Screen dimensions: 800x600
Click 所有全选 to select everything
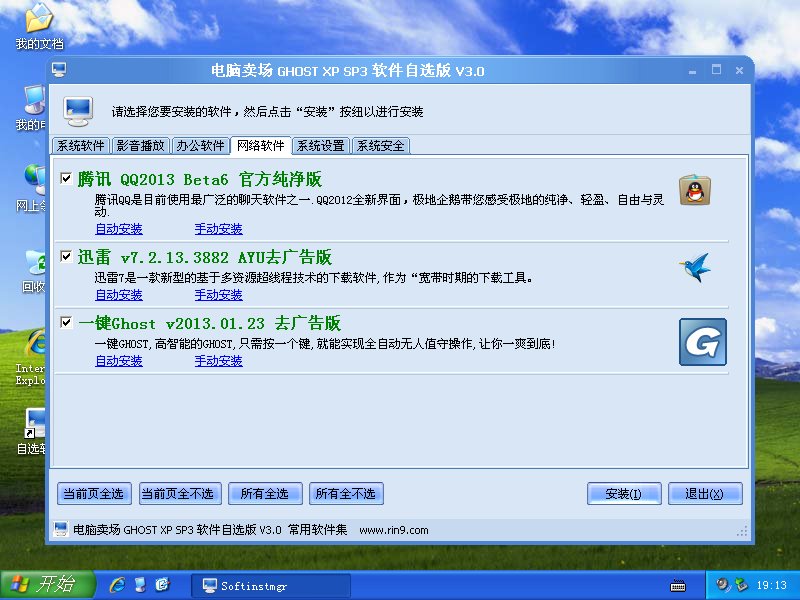[x=264, y=494]
